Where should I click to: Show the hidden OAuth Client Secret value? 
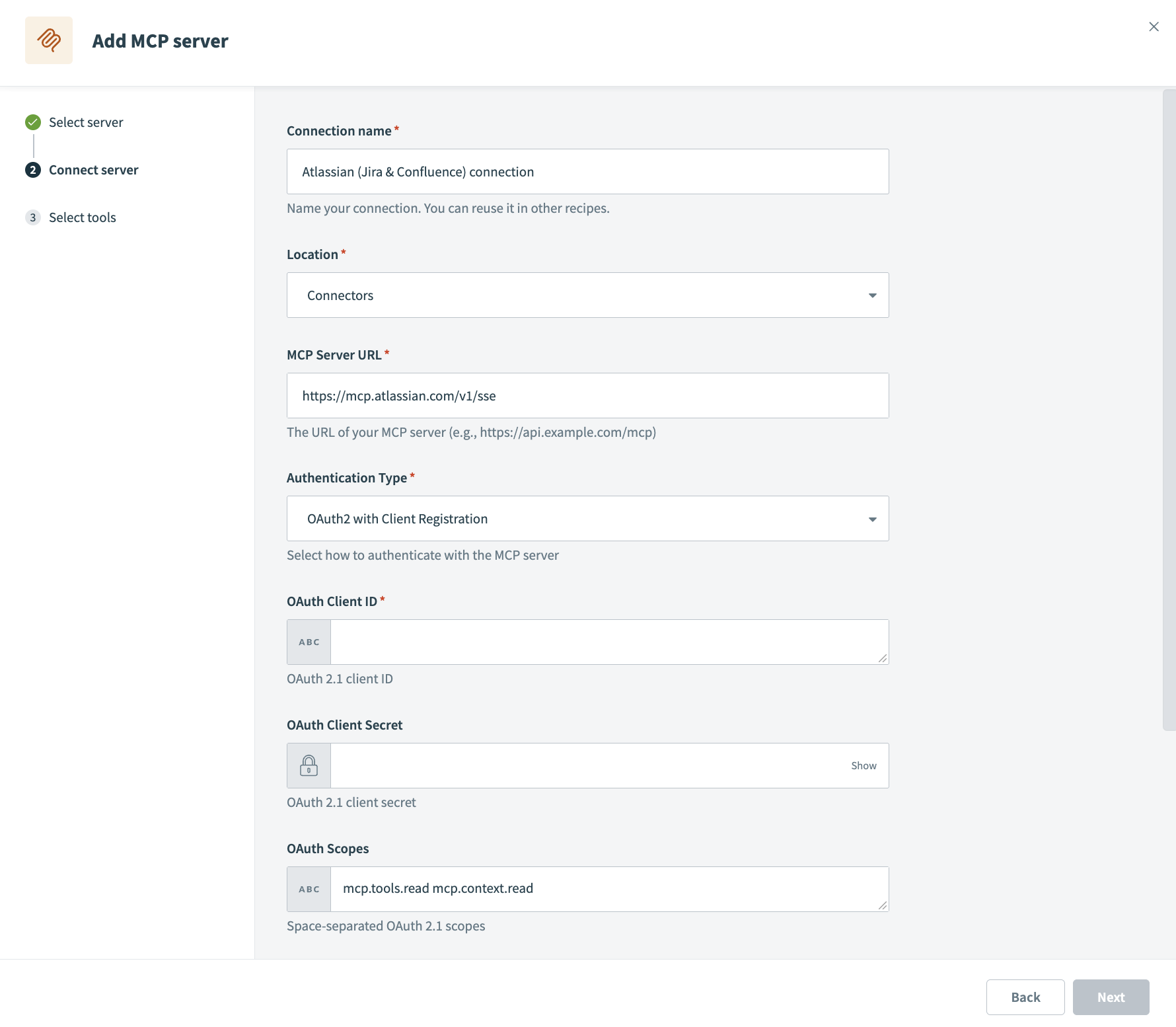coord(863,765)
